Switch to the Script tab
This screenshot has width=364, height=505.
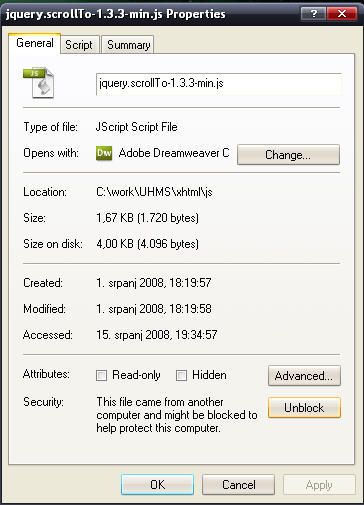coord(79,45)
